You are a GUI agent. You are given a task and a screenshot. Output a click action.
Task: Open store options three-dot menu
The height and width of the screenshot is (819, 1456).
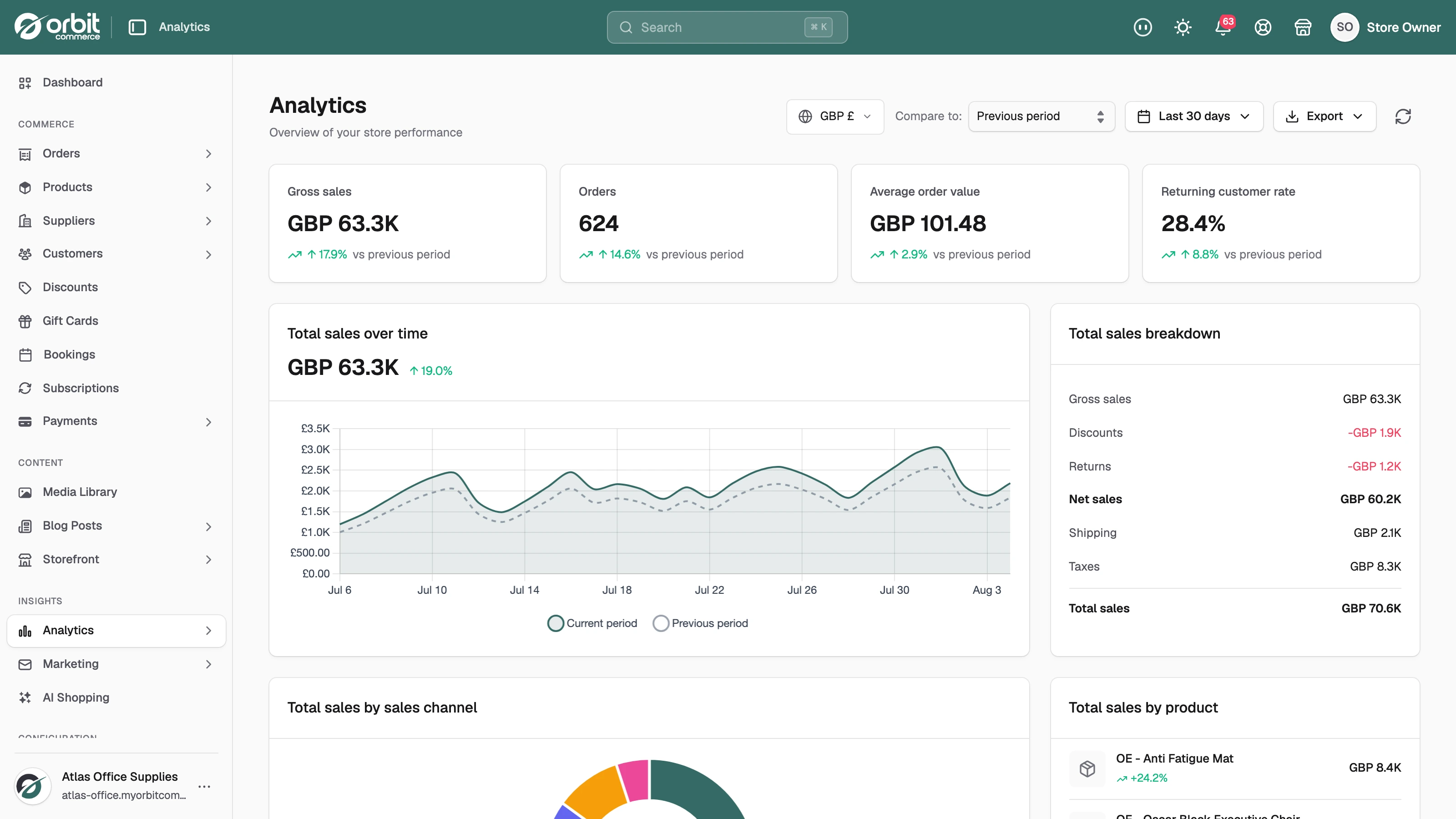(x=205, y=786)
